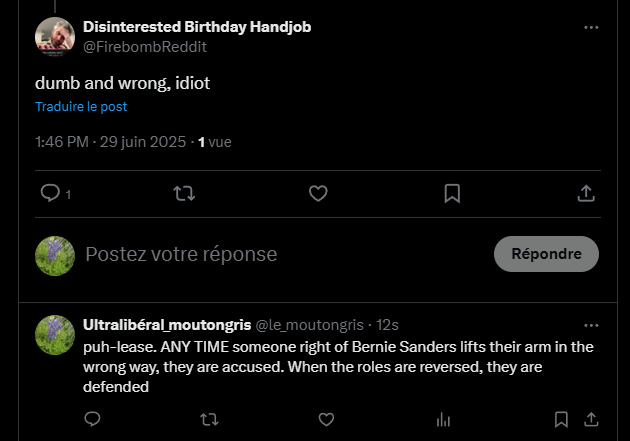Share the Ultralibéral_moutongris reply

pyautogui.click(x=591, y=419)
